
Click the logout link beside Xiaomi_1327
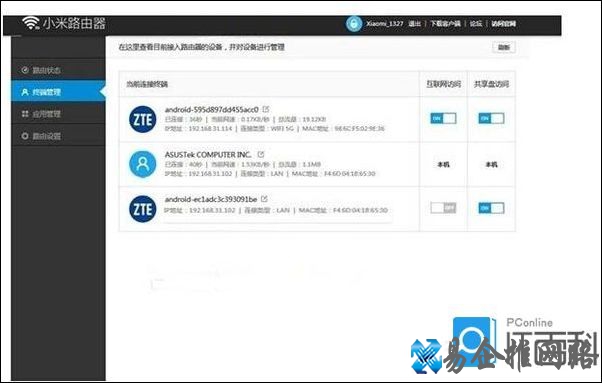pyautogui.click(x=414, y=23)
